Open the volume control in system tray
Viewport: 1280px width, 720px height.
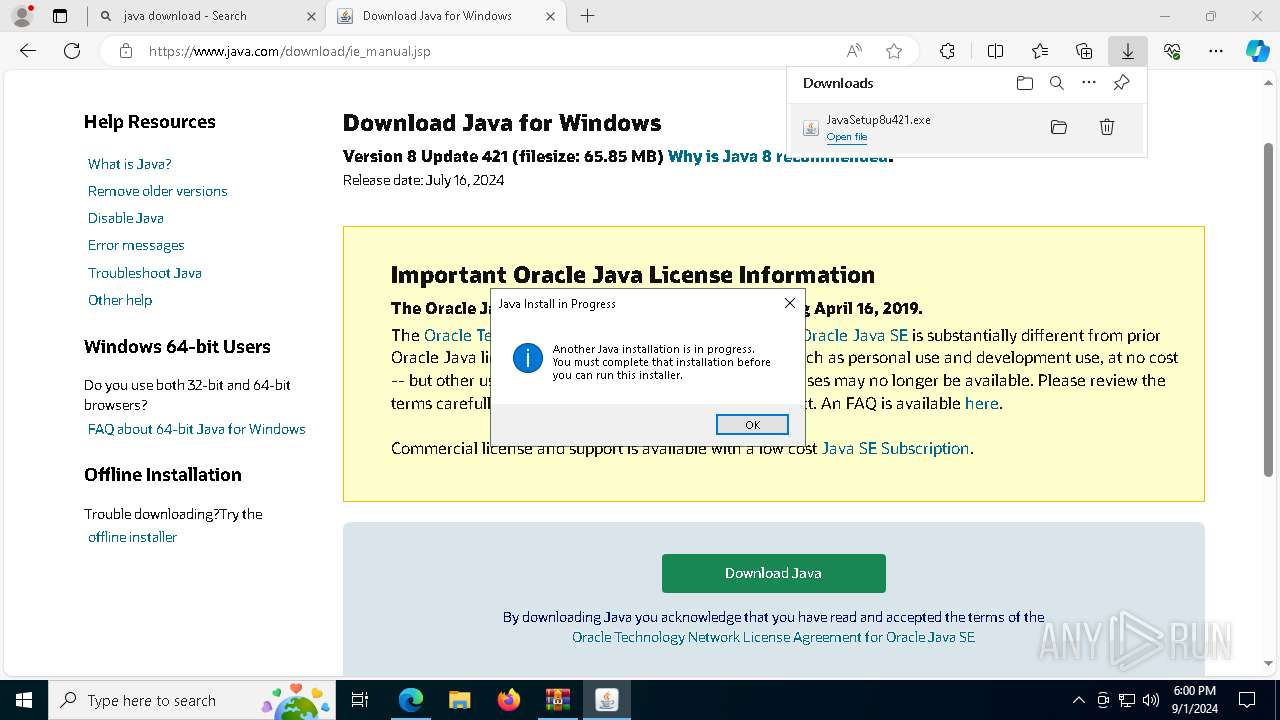(1151, 700)
